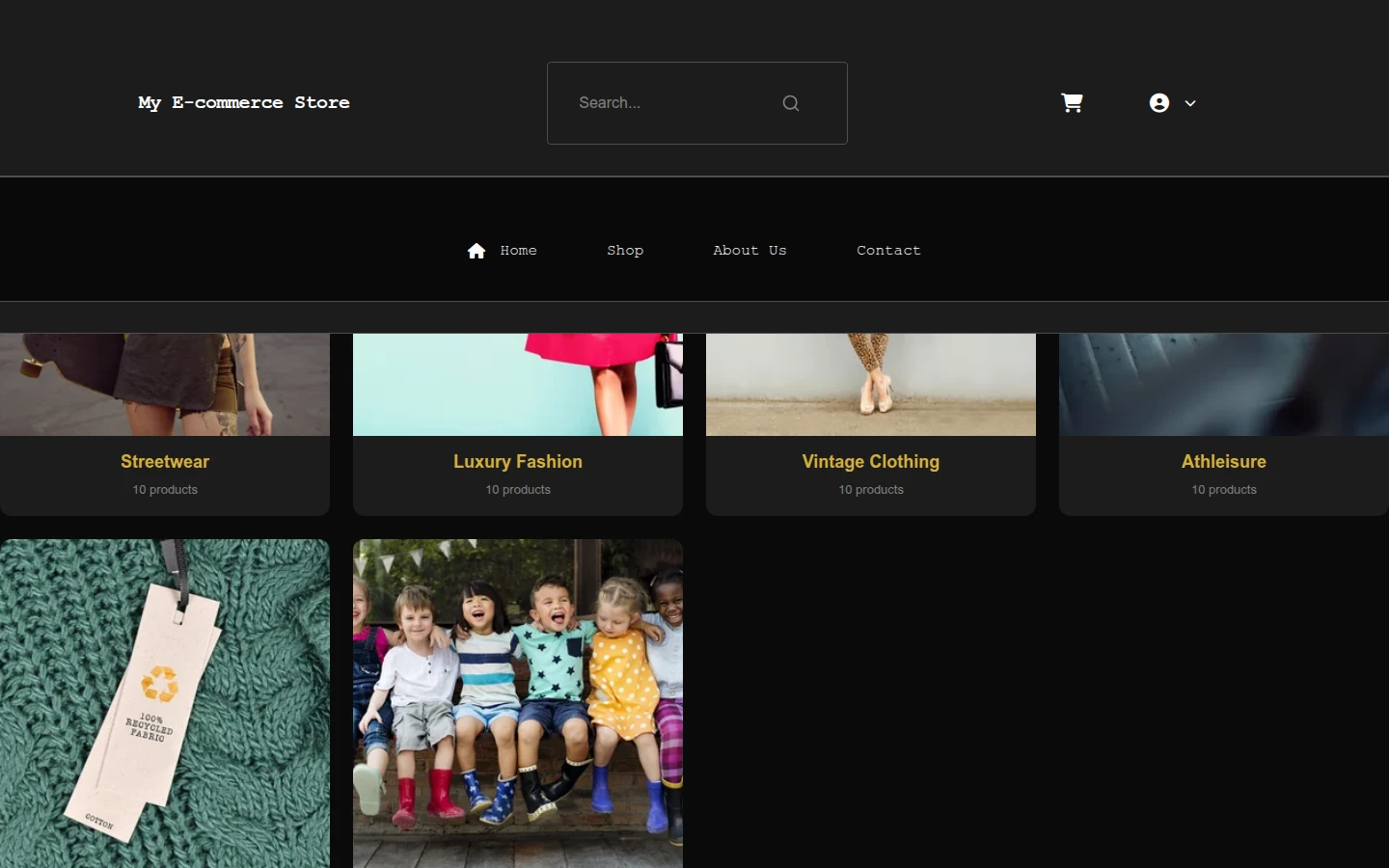Open the Athleisure category
Image resolution: width=1389 pixels, height=868 pixels.
pyautogui.click(x=1224, y=462)
